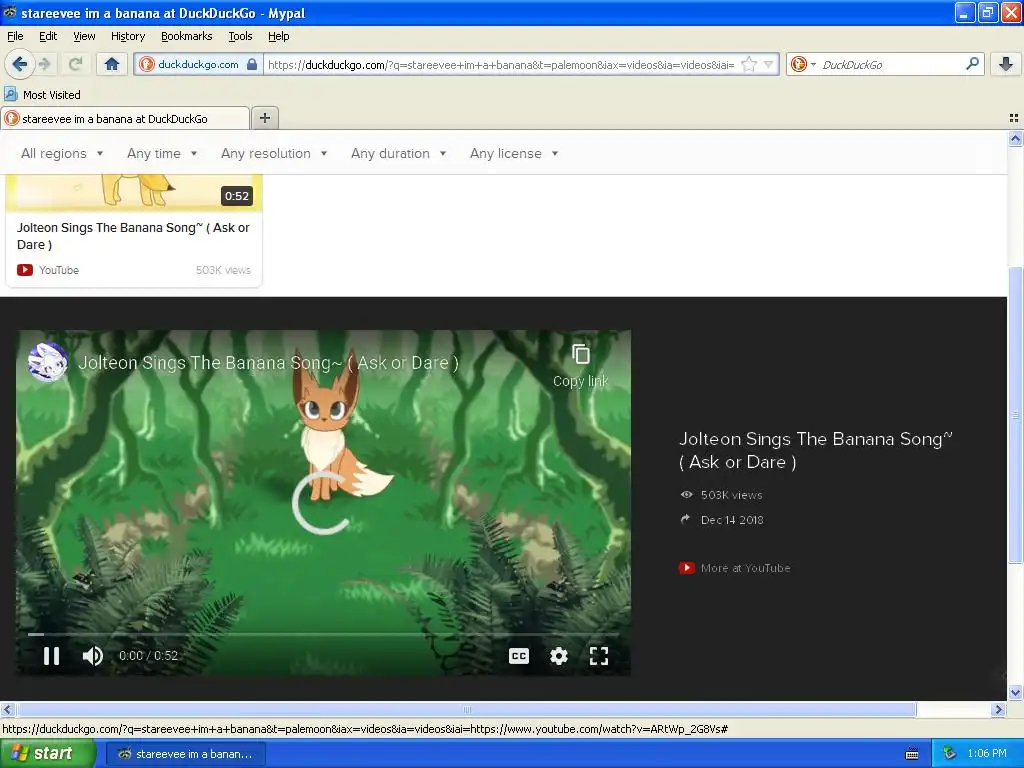1024x768 pixels.
Task: Click the DuckDuckGo search box
Action: coord(889,64)
